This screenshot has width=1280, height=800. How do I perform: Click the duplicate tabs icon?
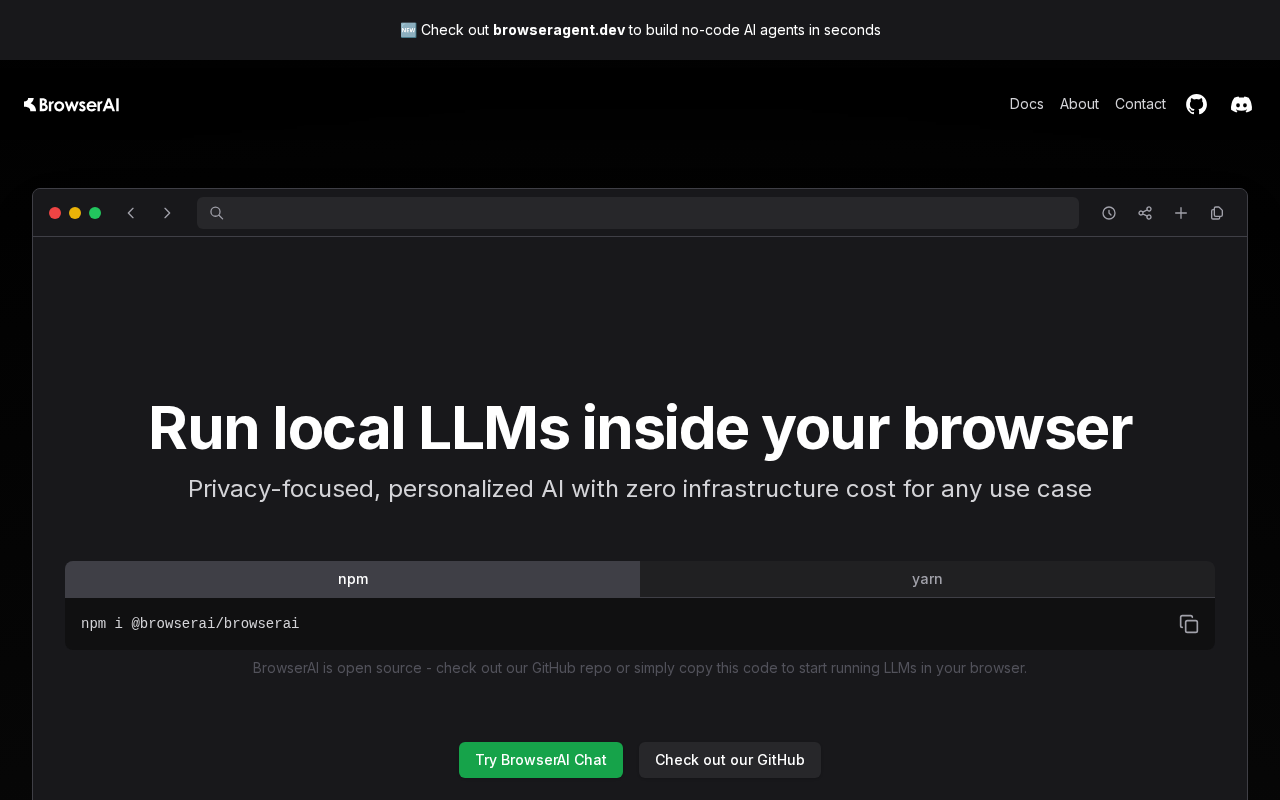[1217, 213]
